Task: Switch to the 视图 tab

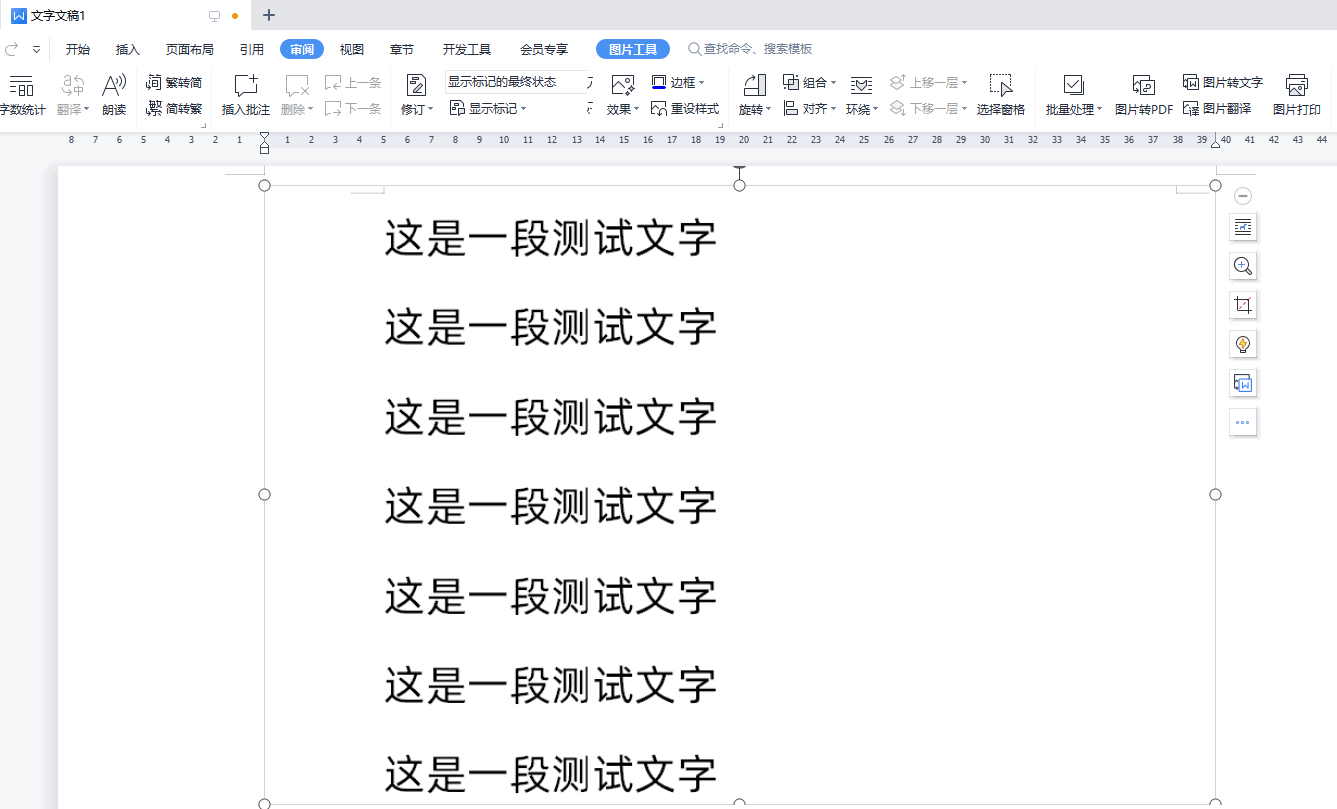Action: tap(352, 49)
